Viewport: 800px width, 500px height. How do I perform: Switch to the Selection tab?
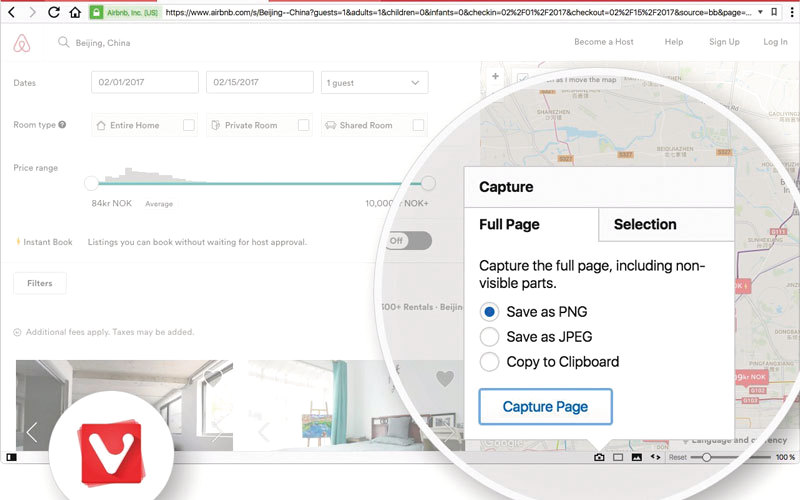coord(645,225)
